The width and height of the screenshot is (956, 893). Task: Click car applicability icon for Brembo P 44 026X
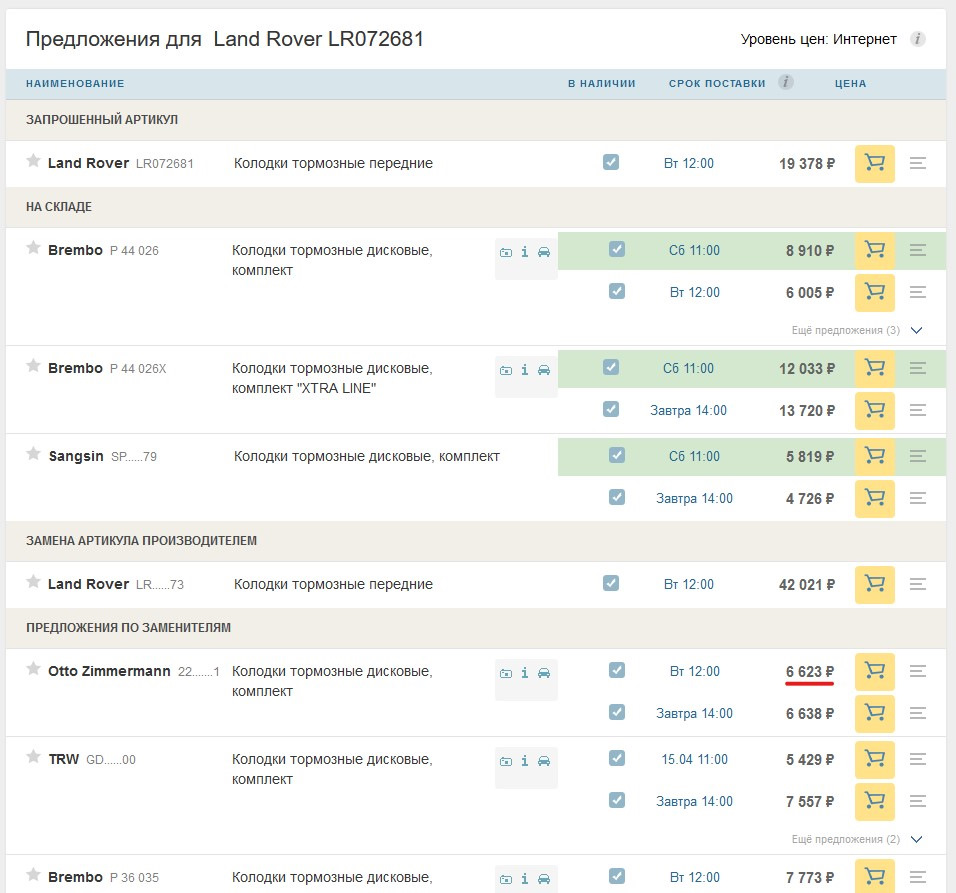pos(543,370)
